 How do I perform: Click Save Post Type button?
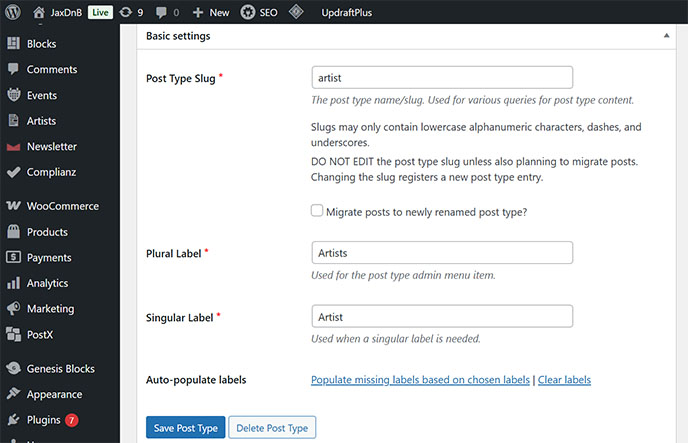click(185, 428)
